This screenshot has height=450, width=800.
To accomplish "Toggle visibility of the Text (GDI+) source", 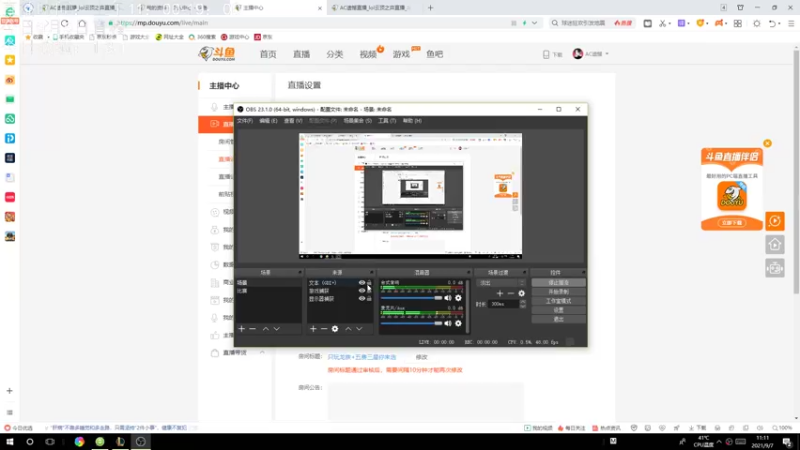I will [362, 283].
